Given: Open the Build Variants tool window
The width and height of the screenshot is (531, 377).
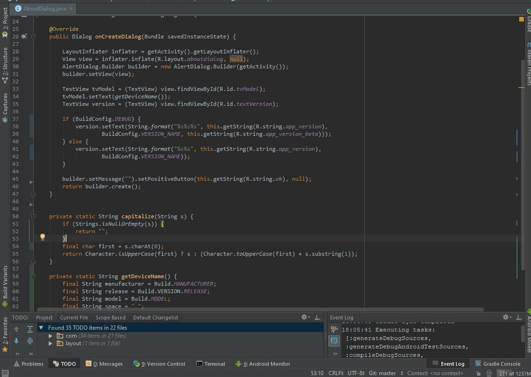Looking at the screenshot, I should 5,286.
